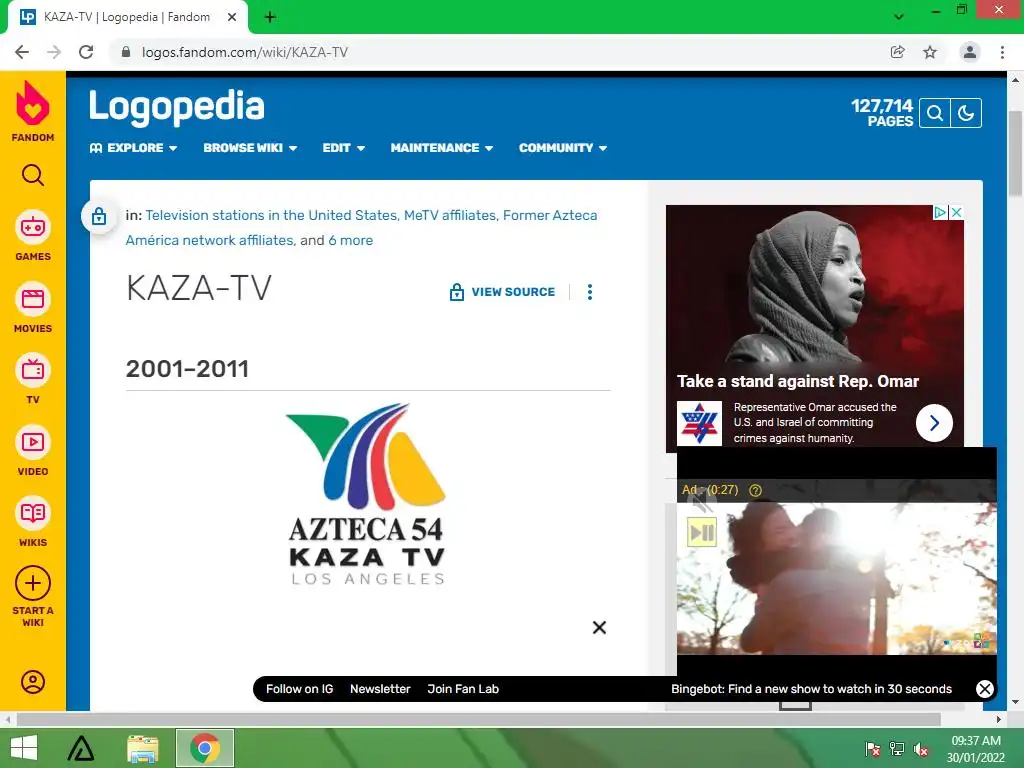The height and width of the screenshot is (768, 1024).
Task: Open the taskbar clock showing 09:37 AM
Action: (976, 749)
